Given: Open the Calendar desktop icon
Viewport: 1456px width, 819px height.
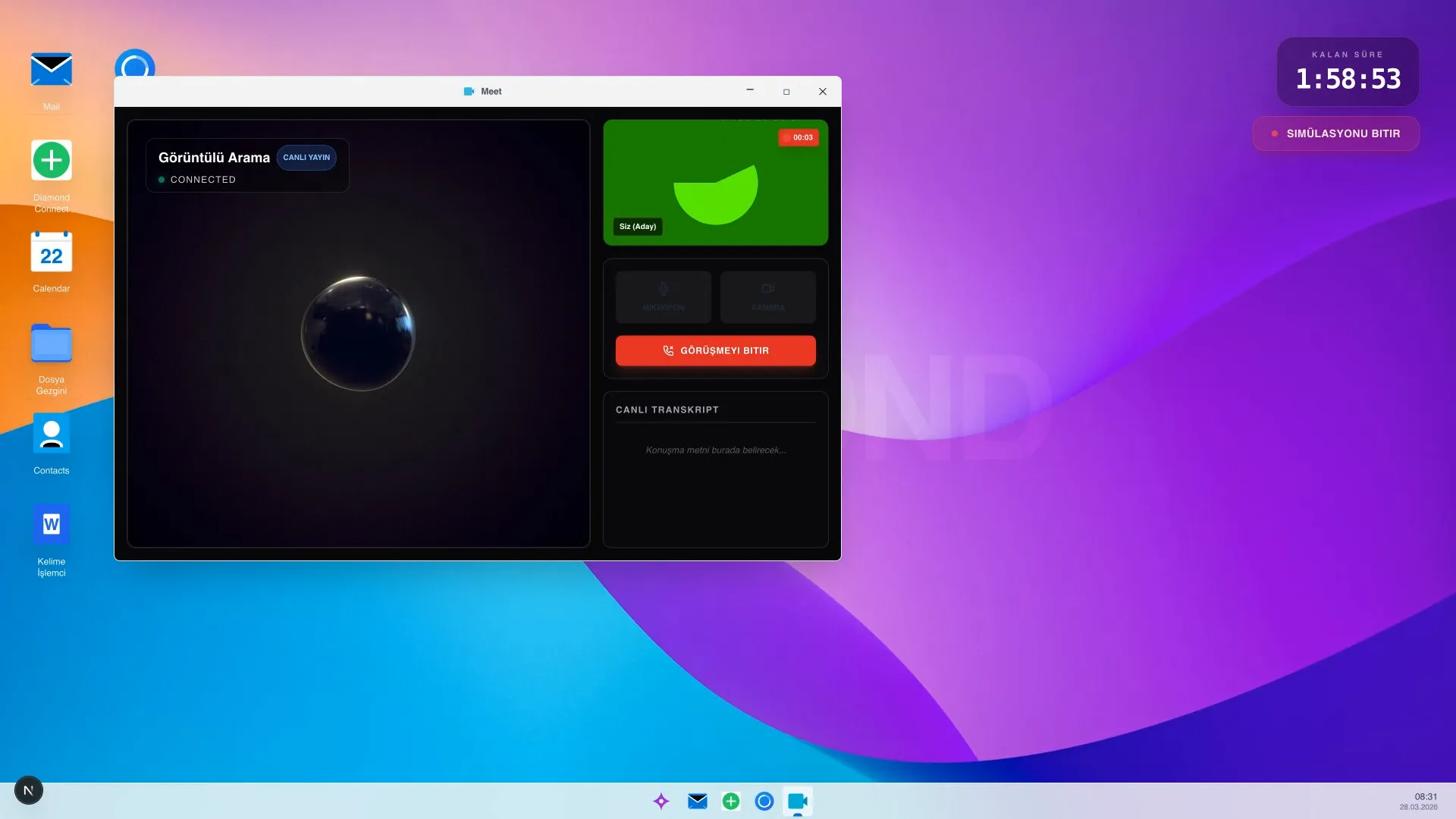Looking at the screenshot, I should point(51,252).
